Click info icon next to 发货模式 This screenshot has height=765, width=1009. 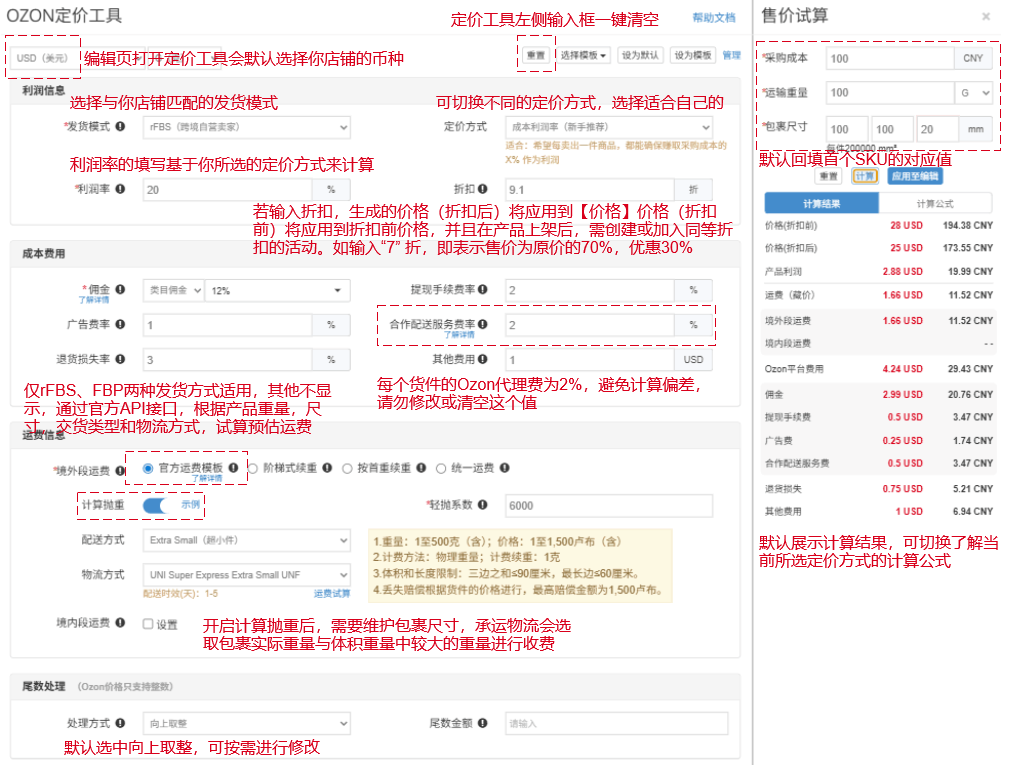(121, 127)
